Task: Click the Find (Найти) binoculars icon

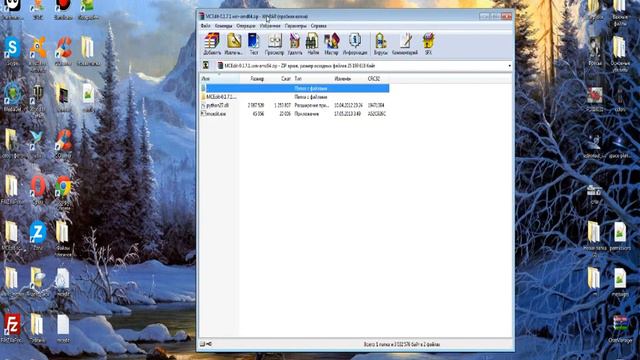Action: pos(313,44)
